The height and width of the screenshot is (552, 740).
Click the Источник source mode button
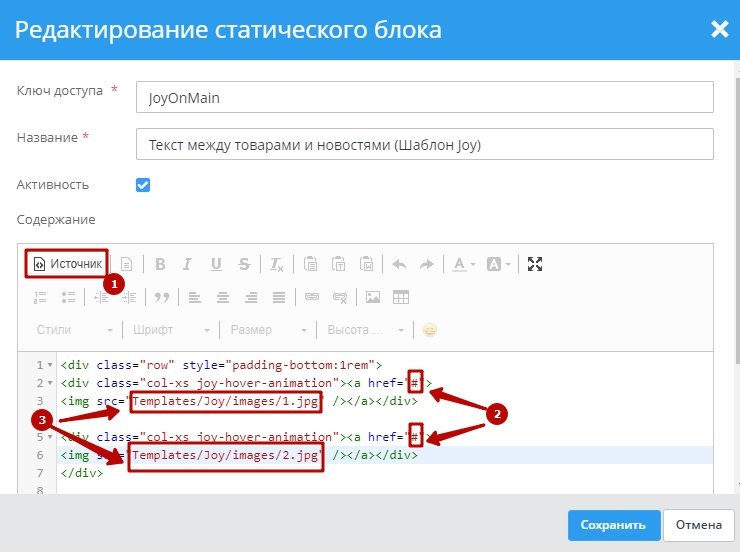click(67, 264)
